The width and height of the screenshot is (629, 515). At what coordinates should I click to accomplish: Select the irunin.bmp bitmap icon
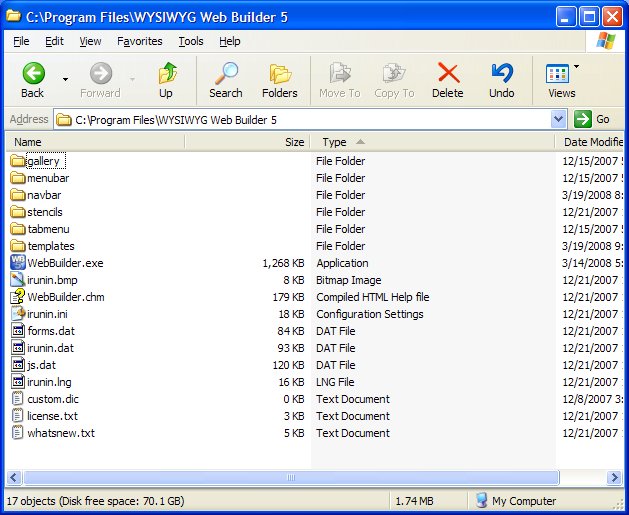[x=18, y=280]
